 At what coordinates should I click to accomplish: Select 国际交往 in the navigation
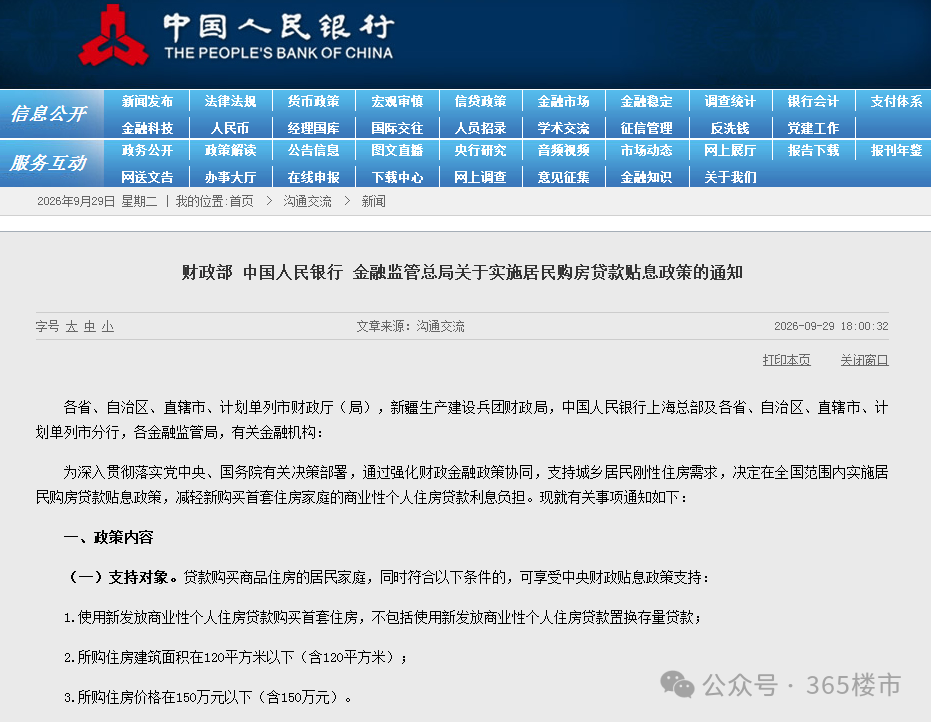pos(397,128)
